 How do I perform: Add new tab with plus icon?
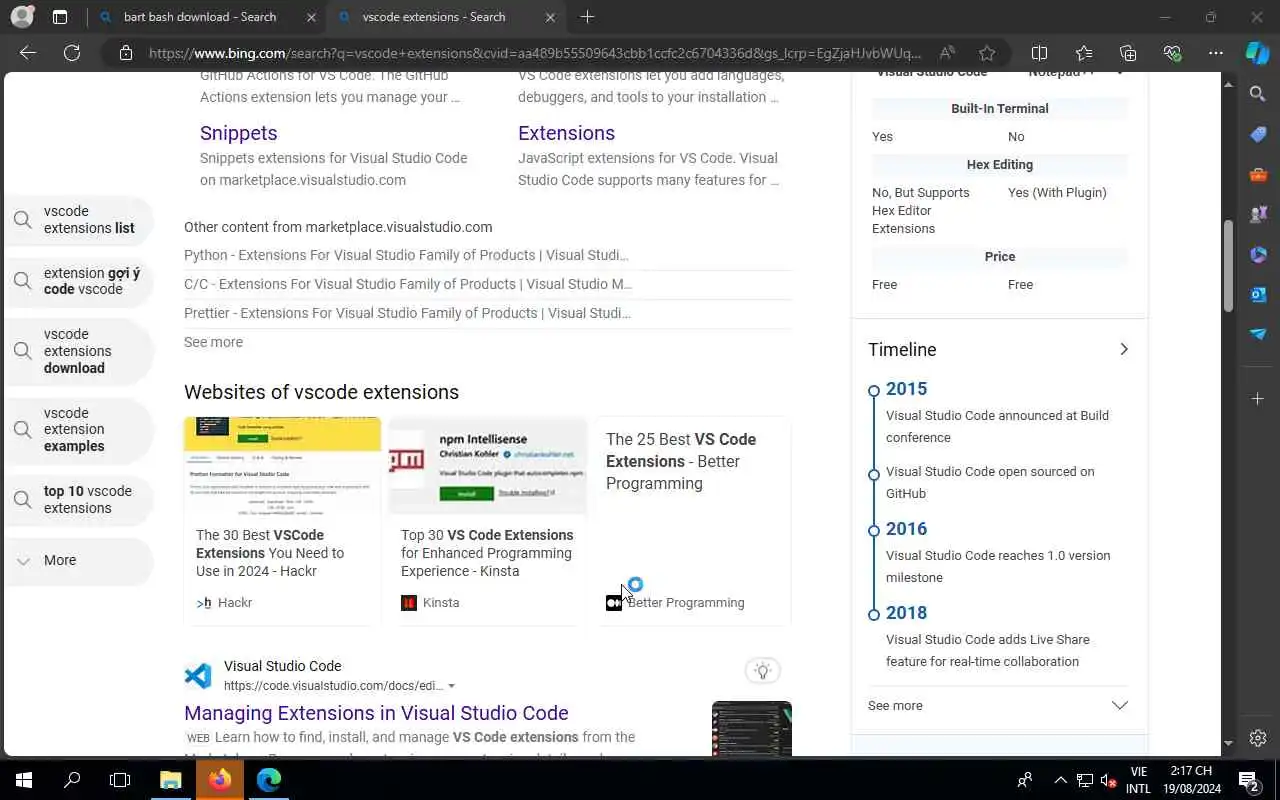587,17
